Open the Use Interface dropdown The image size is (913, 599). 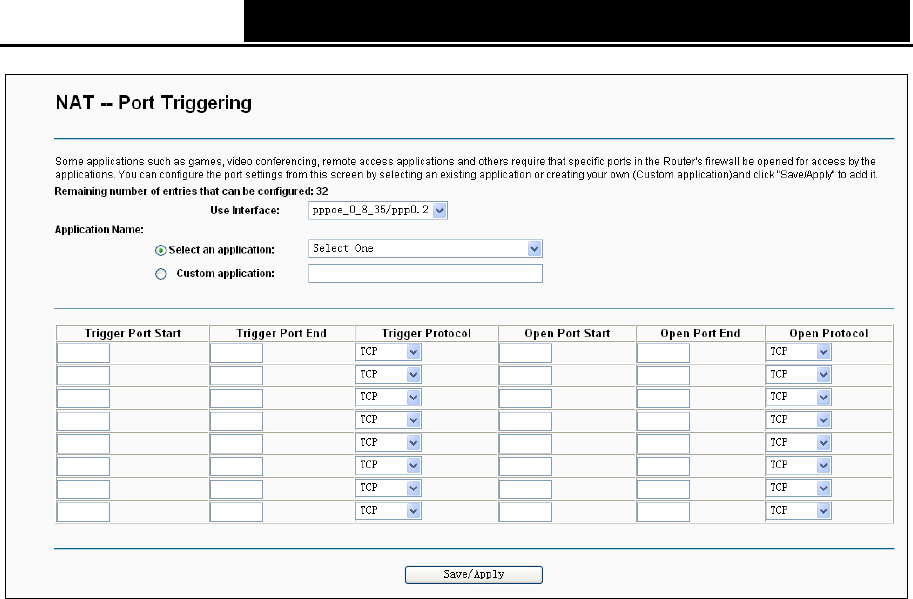378,210
